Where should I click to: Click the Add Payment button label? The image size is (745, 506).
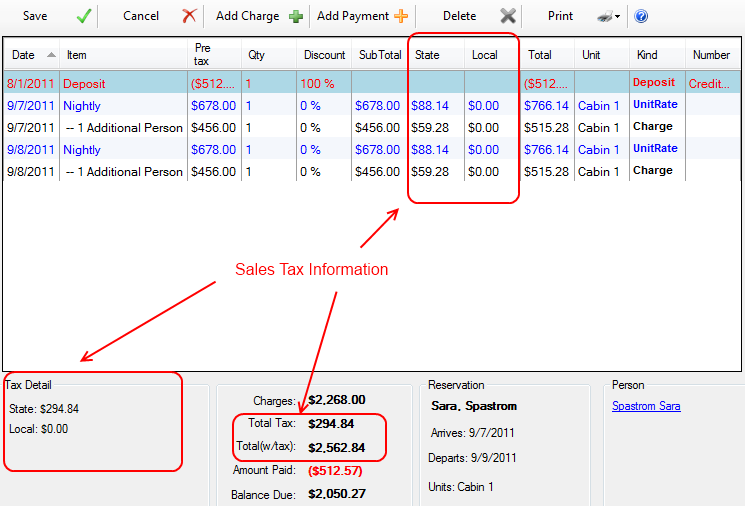[x=353, y=16]
